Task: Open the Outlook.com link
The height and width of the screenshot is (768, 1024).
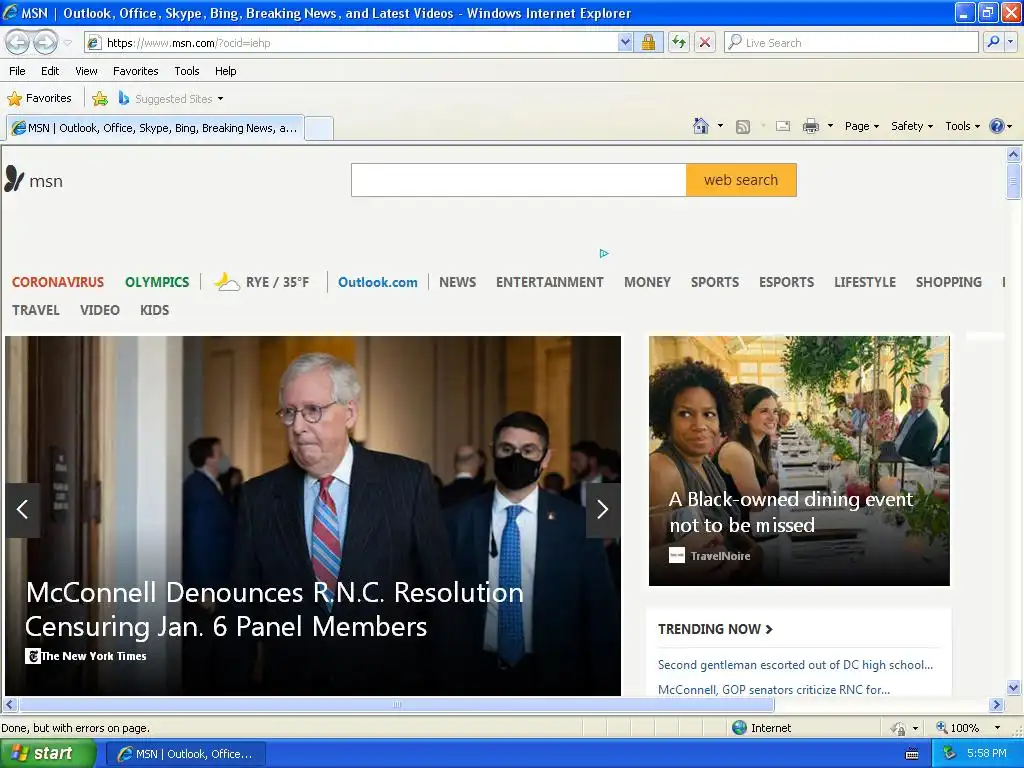Action: 377,282
